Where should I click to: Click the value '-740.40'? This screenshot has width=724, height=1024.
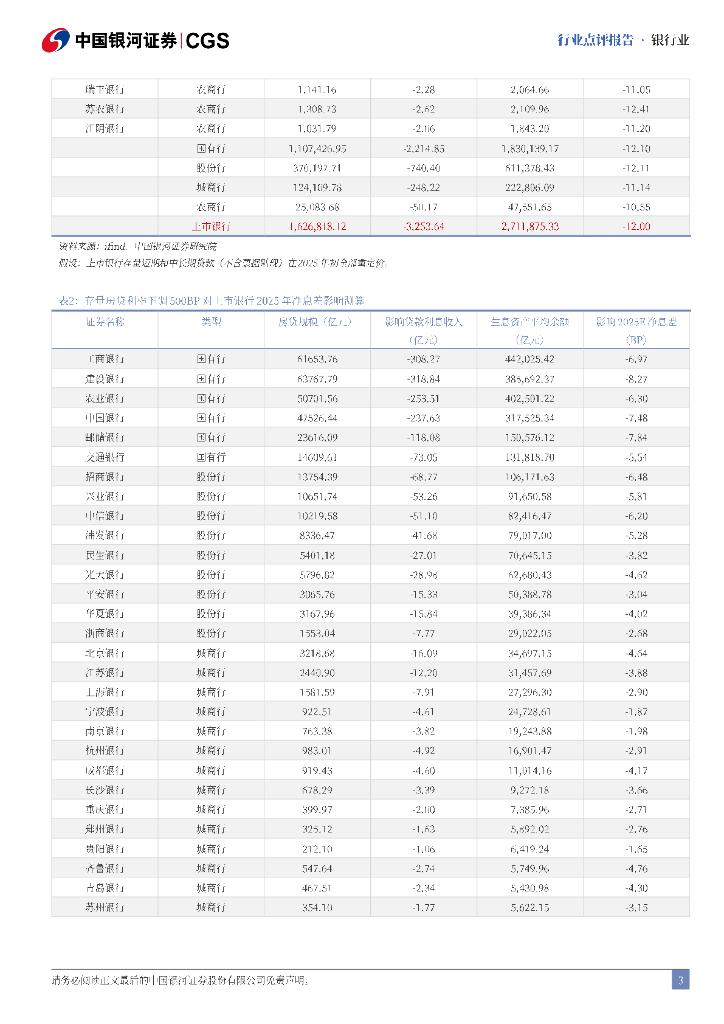[424, 168]
